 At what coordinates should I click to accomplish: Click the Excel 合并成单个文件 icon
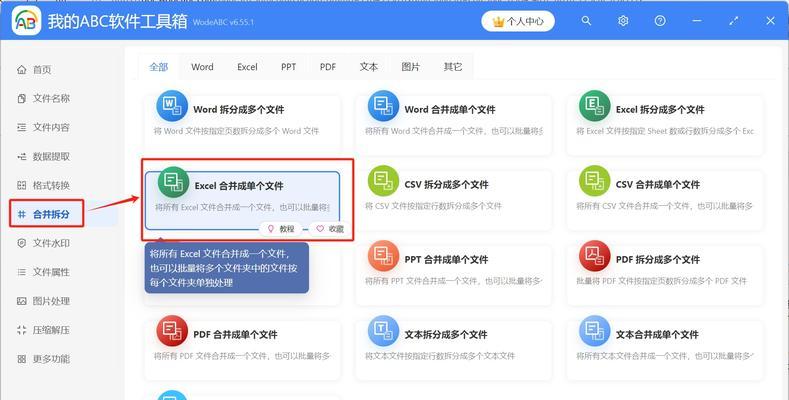click(173, 182)
